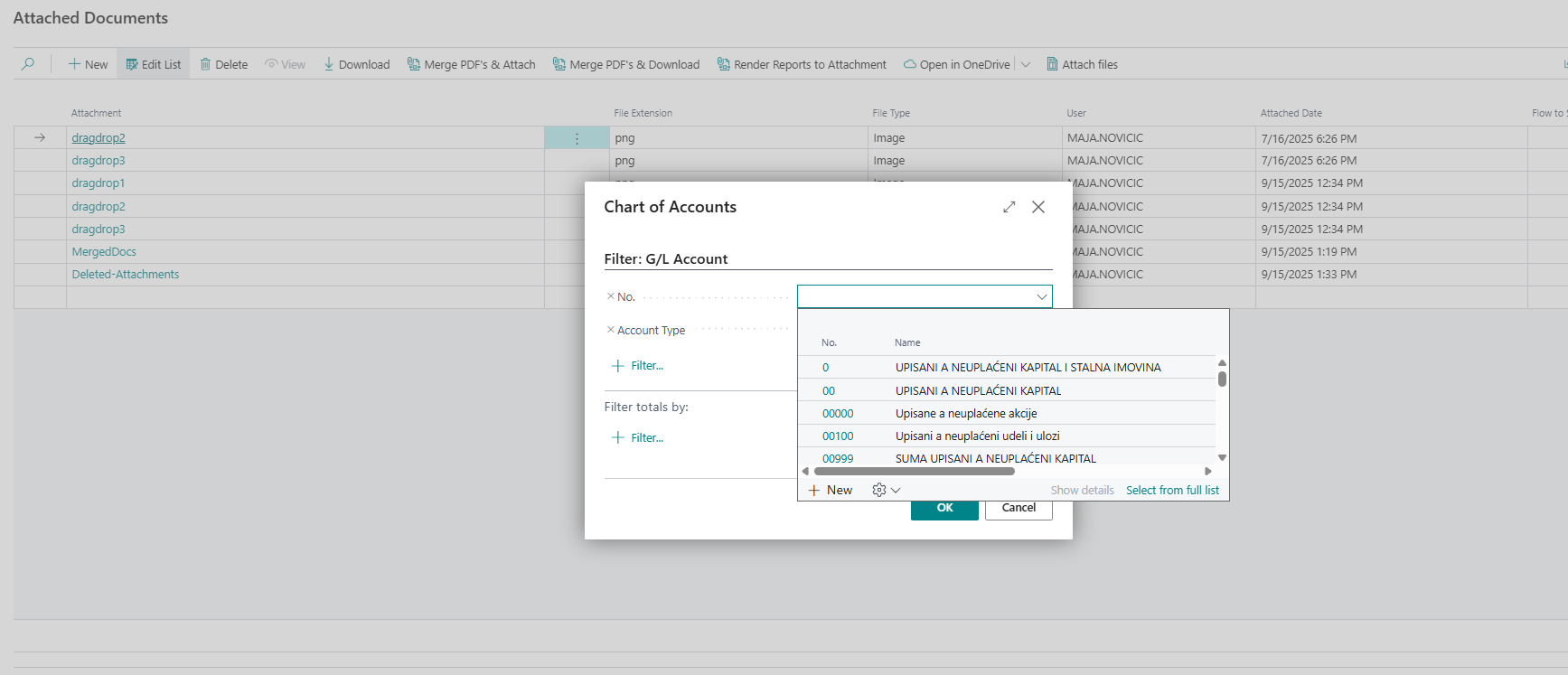This screenshot has width=1568, height=675.
Task: Open the dragdrop1 attachment link
Action: click(99, 183)
